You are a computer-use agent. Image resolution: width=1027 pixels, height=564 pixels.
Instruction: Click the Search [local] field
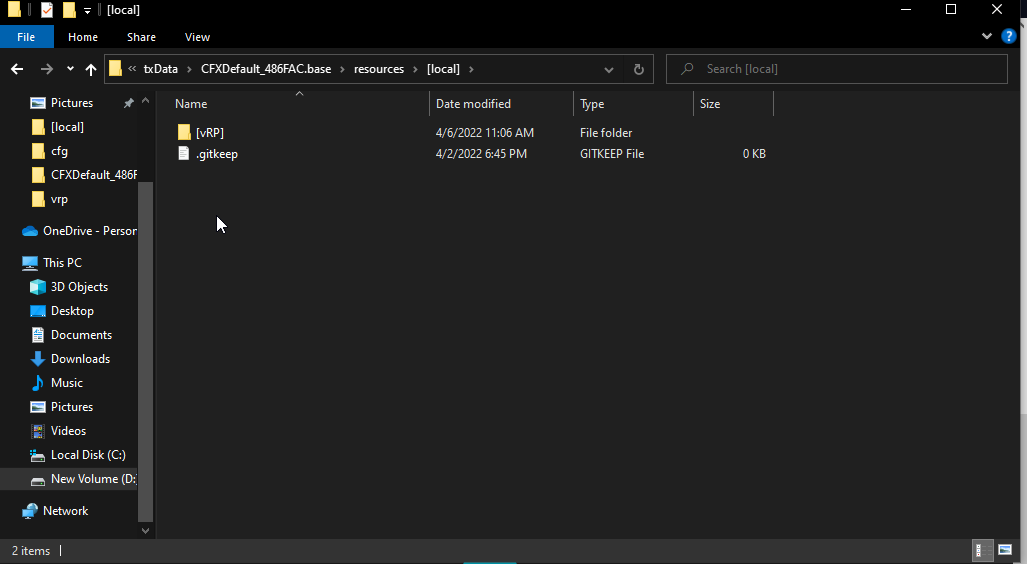point(836,69)
